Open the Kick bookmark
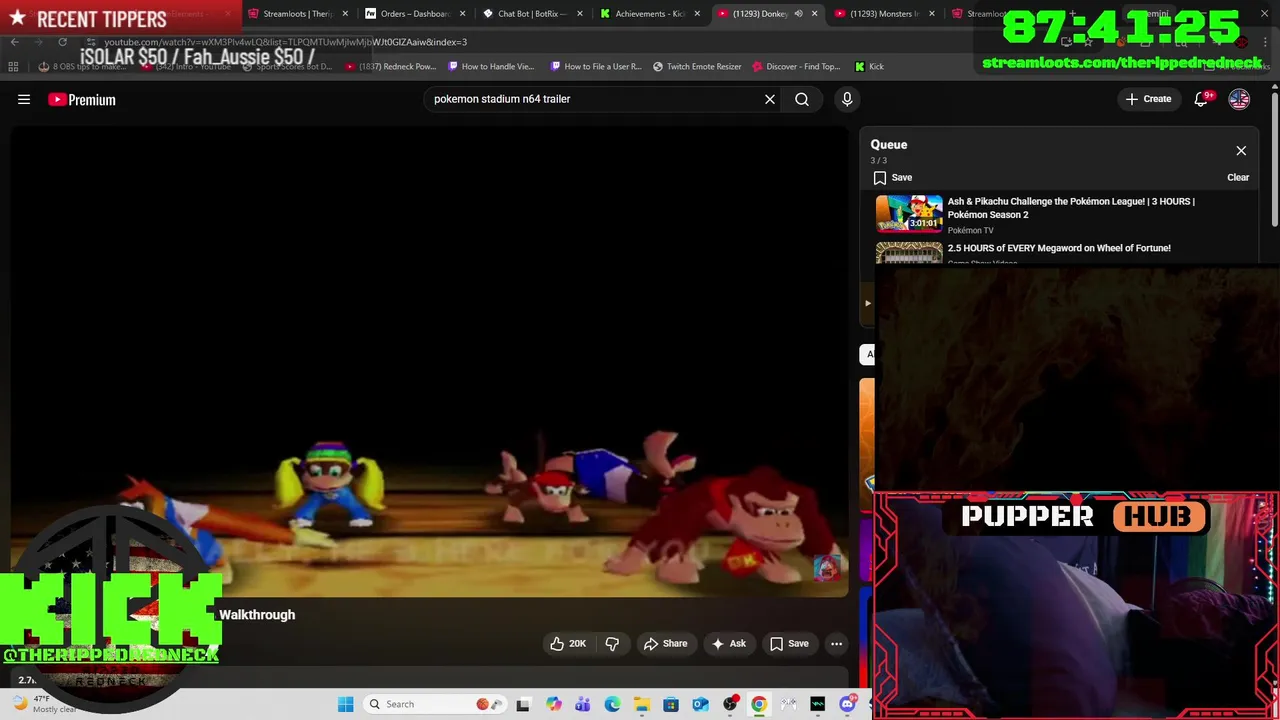 [869, 67]
